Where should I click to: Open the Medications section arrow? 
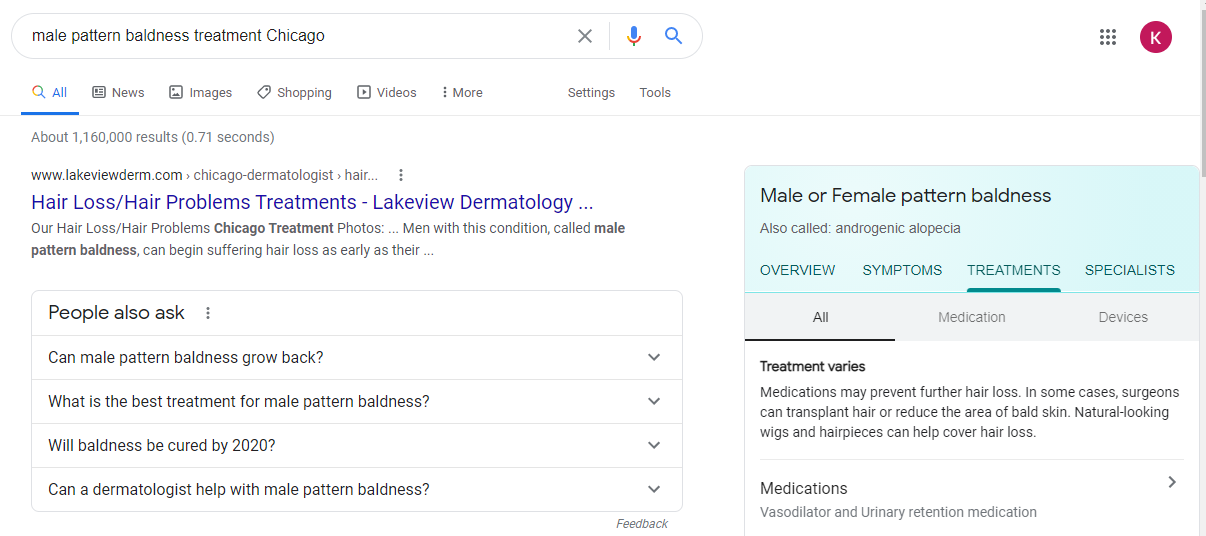tap(1172, 482)
